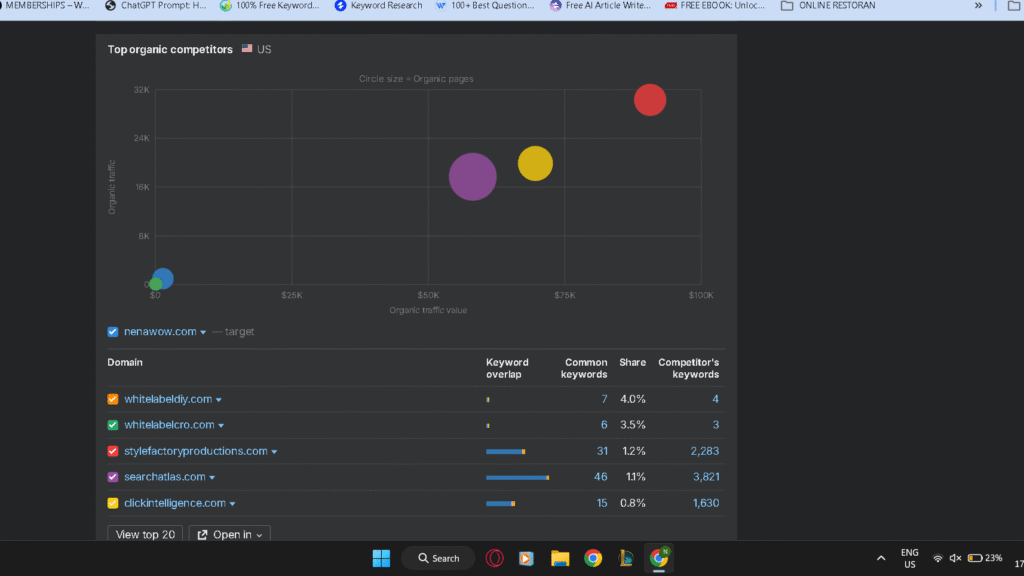Launch Google Chrome from the taskbar
This screenshot has height=576, width=1024.
(592, 558)
